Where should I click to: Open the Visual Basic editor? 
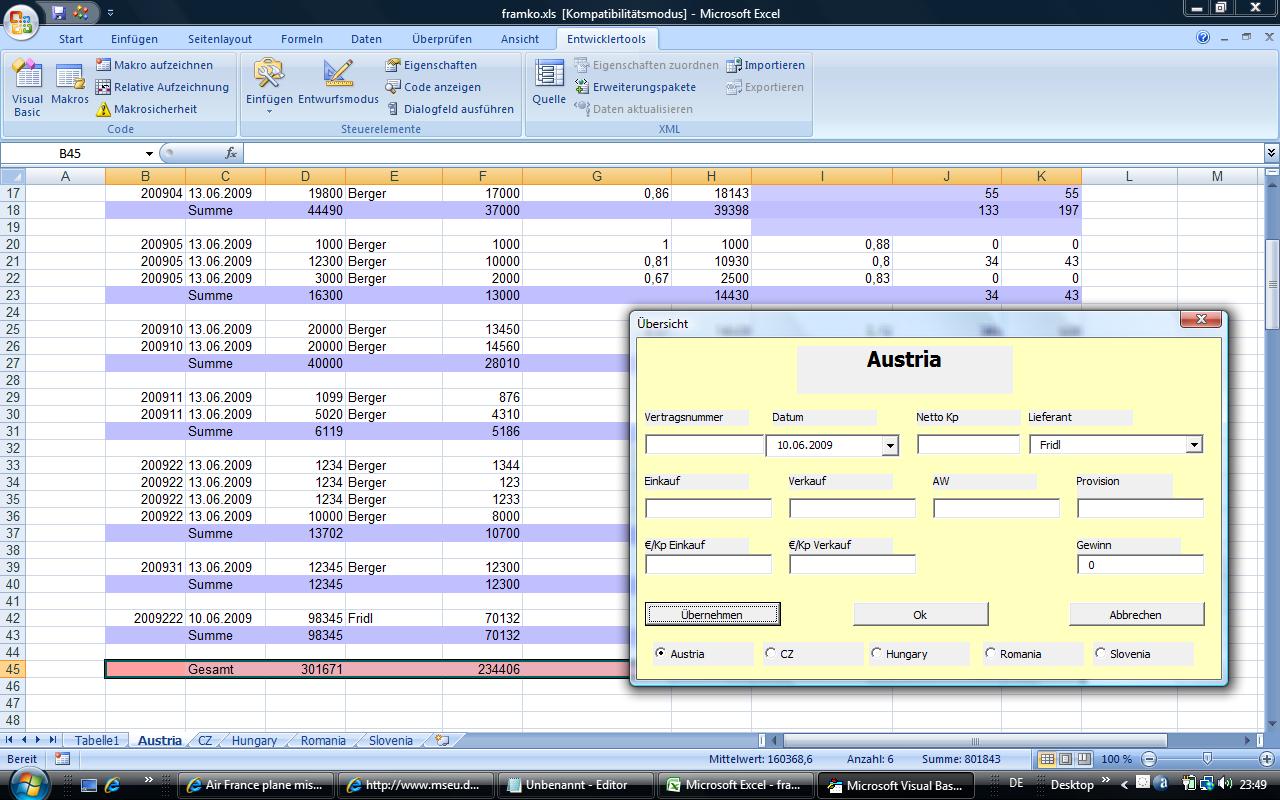[27, 88]
